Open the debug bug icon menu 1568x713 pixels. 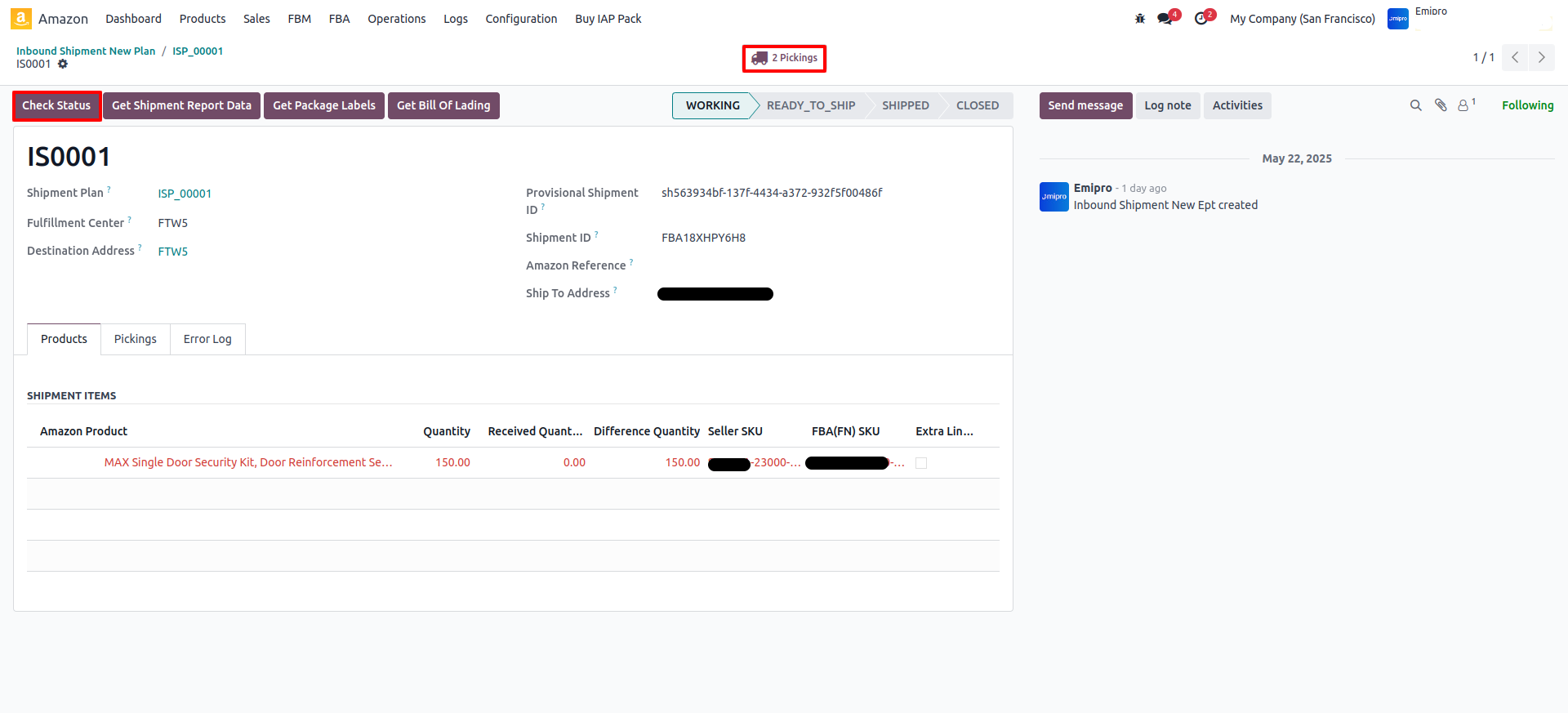(x=1140, y=19)
